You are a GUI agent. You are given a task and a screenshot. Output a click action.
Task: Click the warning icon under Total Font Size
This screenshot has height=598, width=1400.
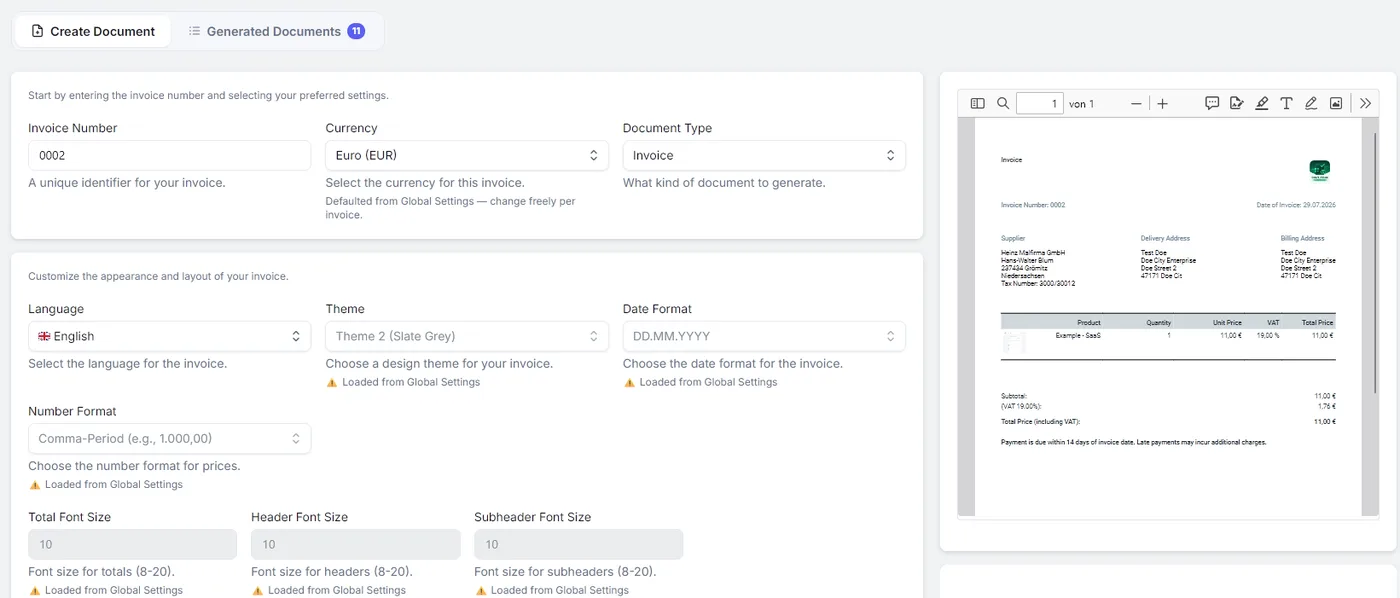34,590
